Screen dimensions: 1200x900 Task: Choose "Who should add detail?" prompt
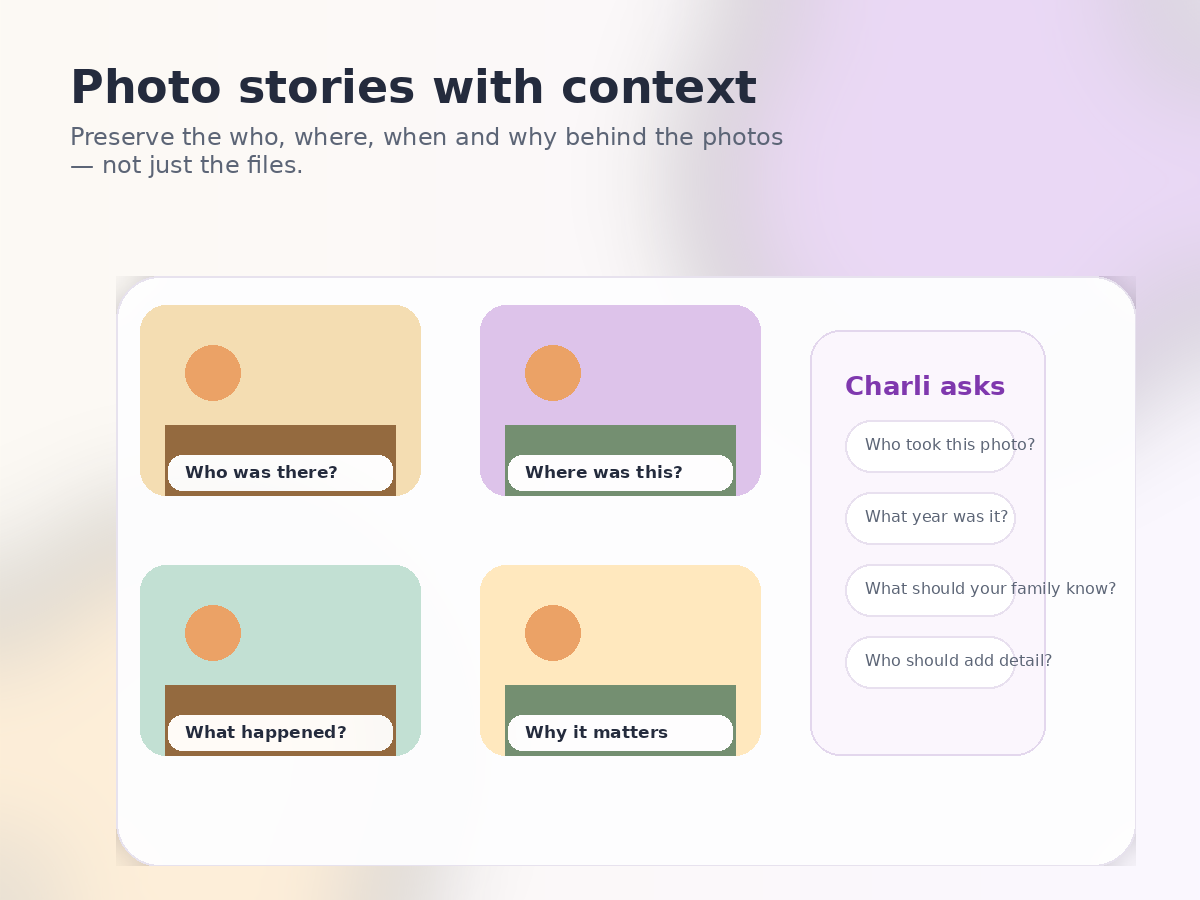coord(930,662)
